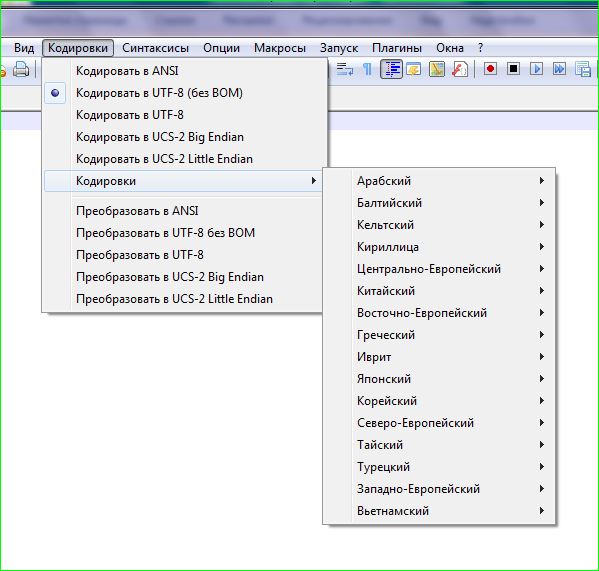Toggle the Indent guide toolbar icon

(x=391, y=69)
